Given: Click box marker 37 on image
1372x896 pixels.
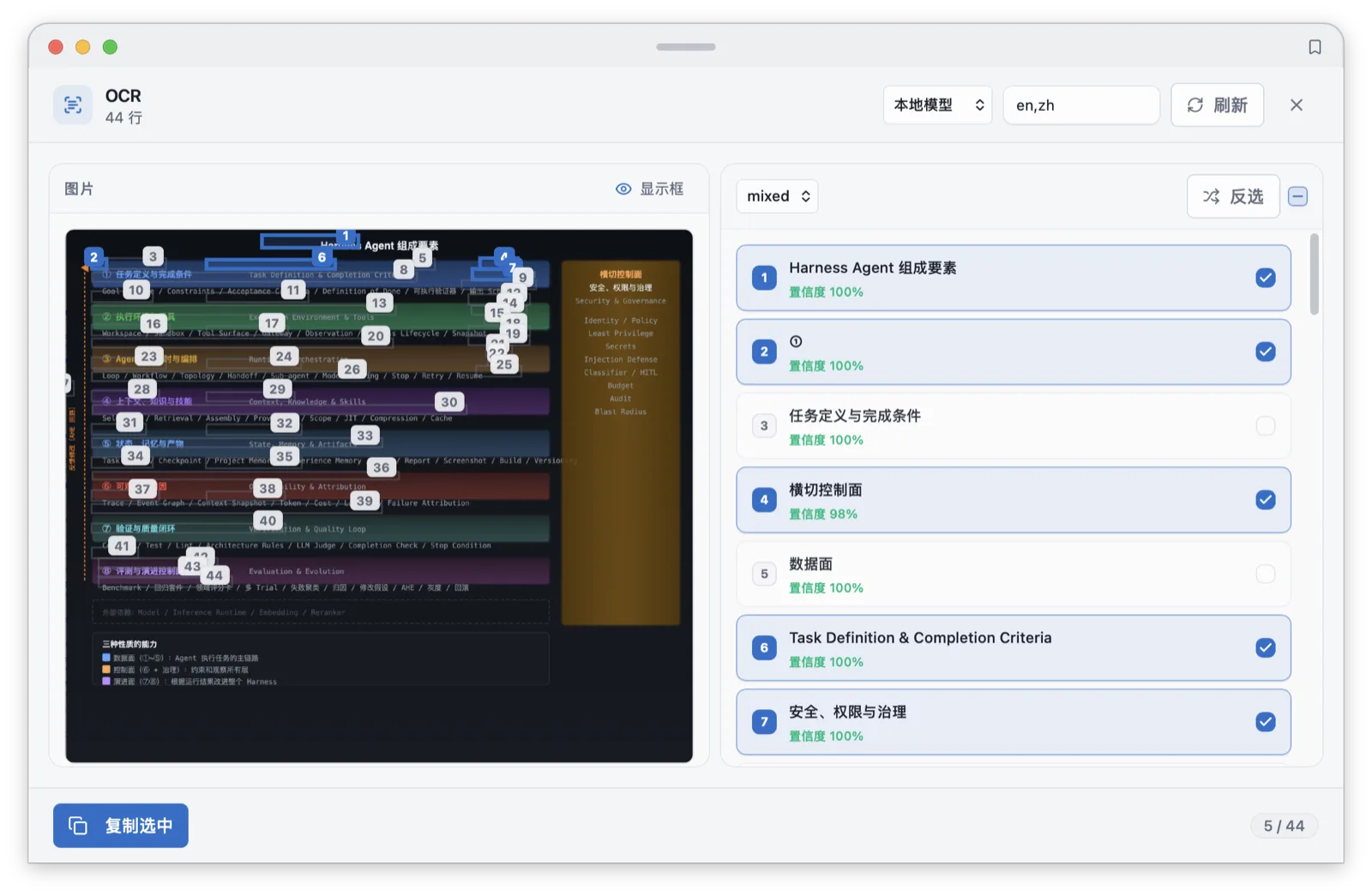Looking at the screenshot, I should (142, 490).
